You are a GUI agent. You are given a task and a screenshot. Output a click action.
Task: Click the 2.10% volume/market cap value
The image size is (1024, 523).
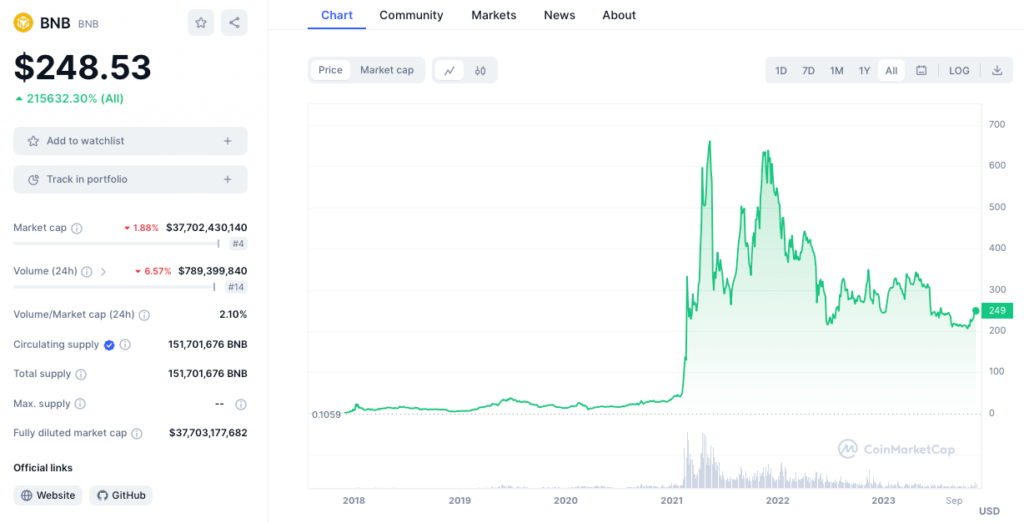(233, 314)
